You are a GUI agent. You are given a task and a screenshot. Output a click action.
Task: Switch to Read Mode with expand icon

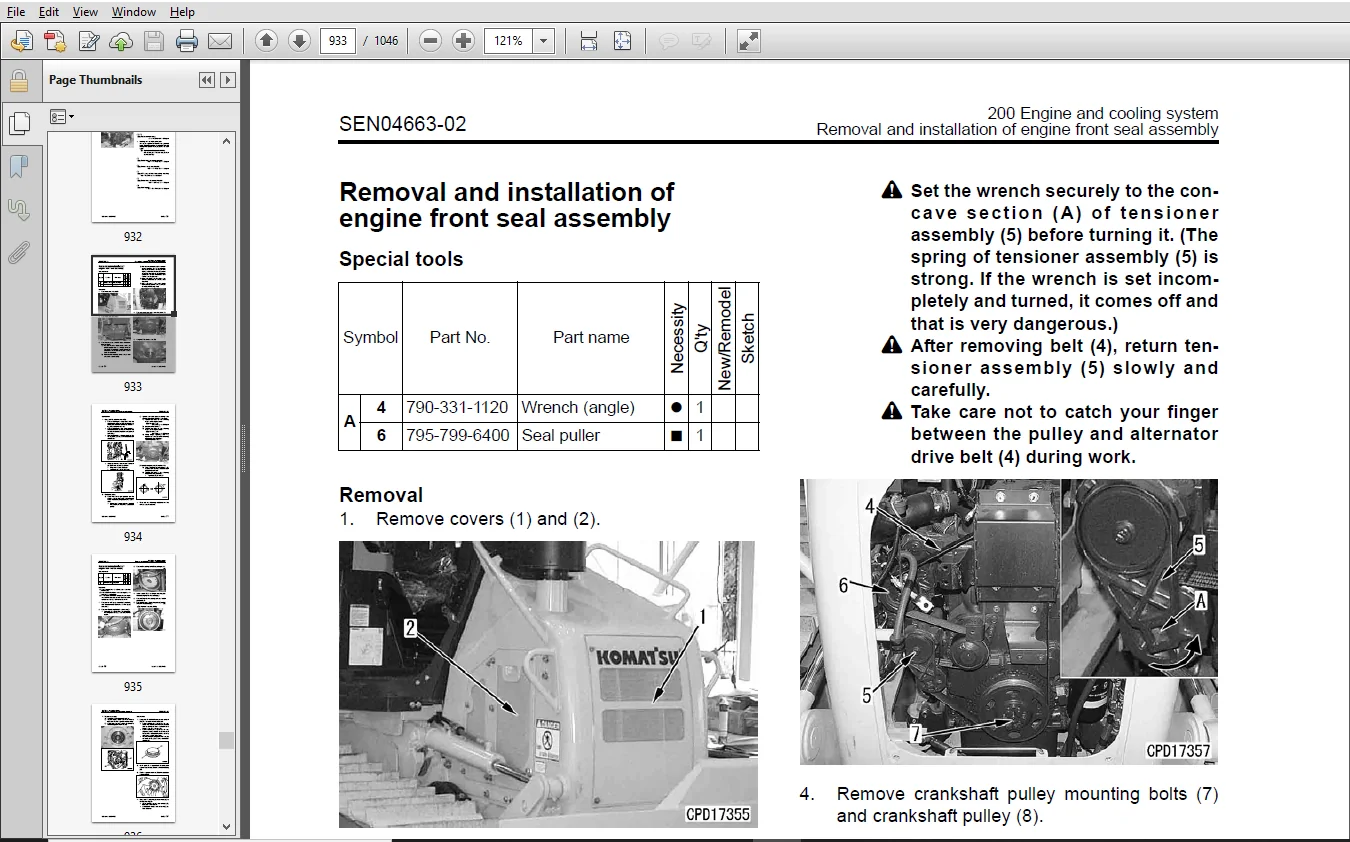pos(748,41)
